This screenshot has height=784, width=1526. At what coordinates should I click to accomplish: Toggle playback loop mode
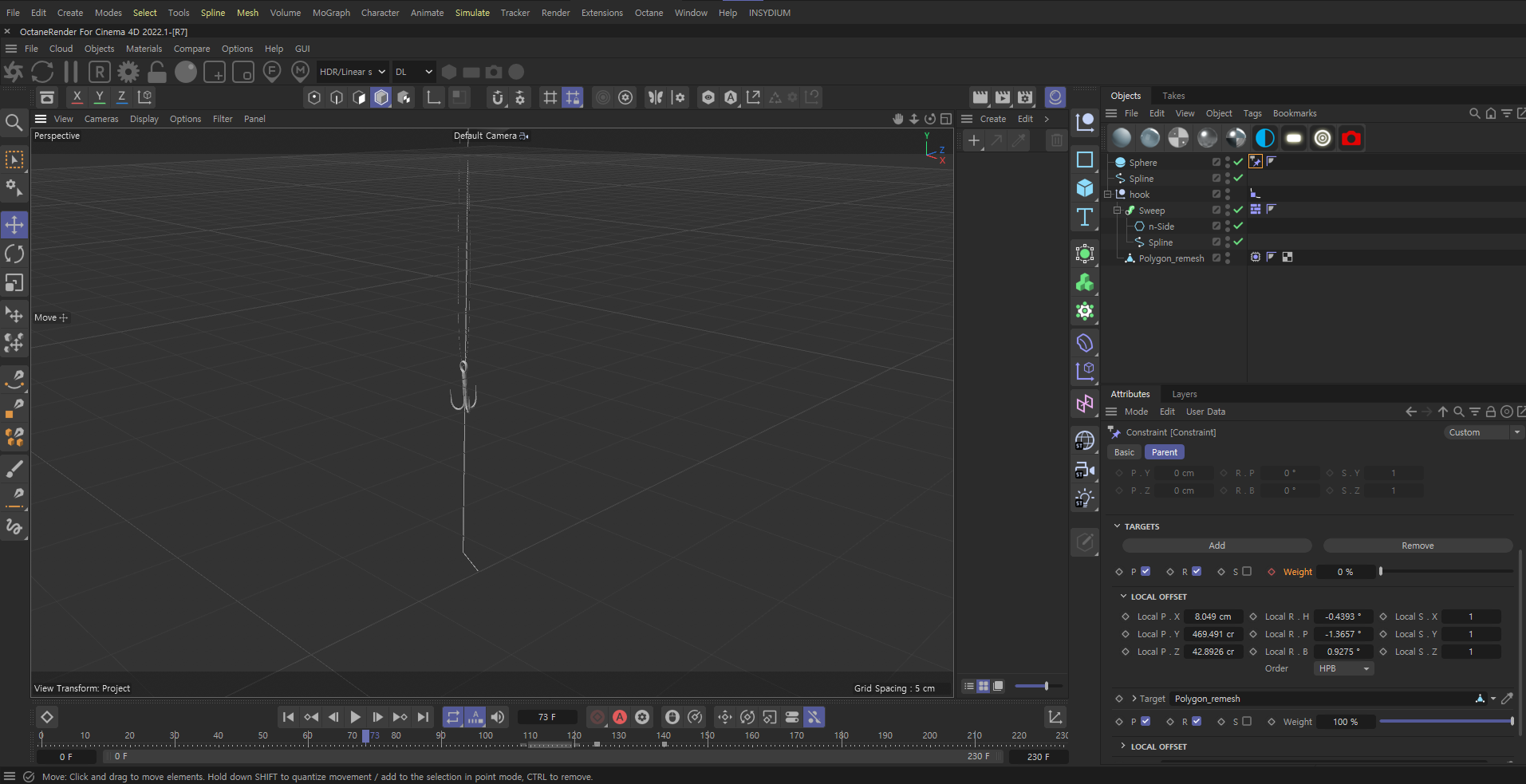pyautogui.click(x=453, y=717)
